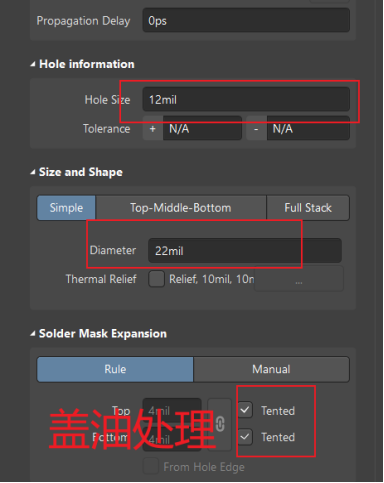
Task: Collapse the Hole information section
Action: coord(33,64)
